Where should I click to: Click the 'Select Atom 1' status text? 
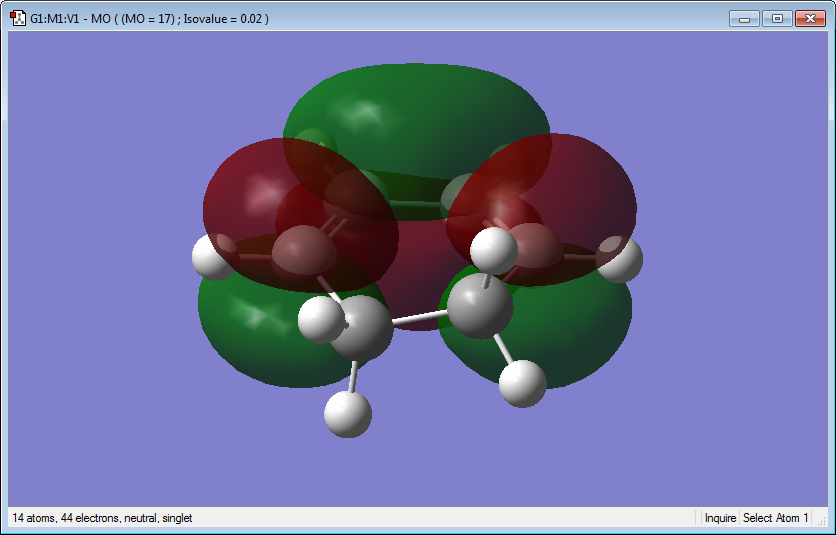coord(776,518)
